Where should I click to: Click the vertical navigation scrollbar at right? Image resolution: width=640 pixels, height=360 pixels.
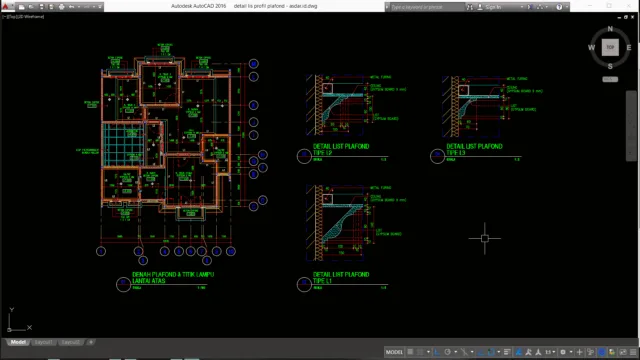click(631, 126)
